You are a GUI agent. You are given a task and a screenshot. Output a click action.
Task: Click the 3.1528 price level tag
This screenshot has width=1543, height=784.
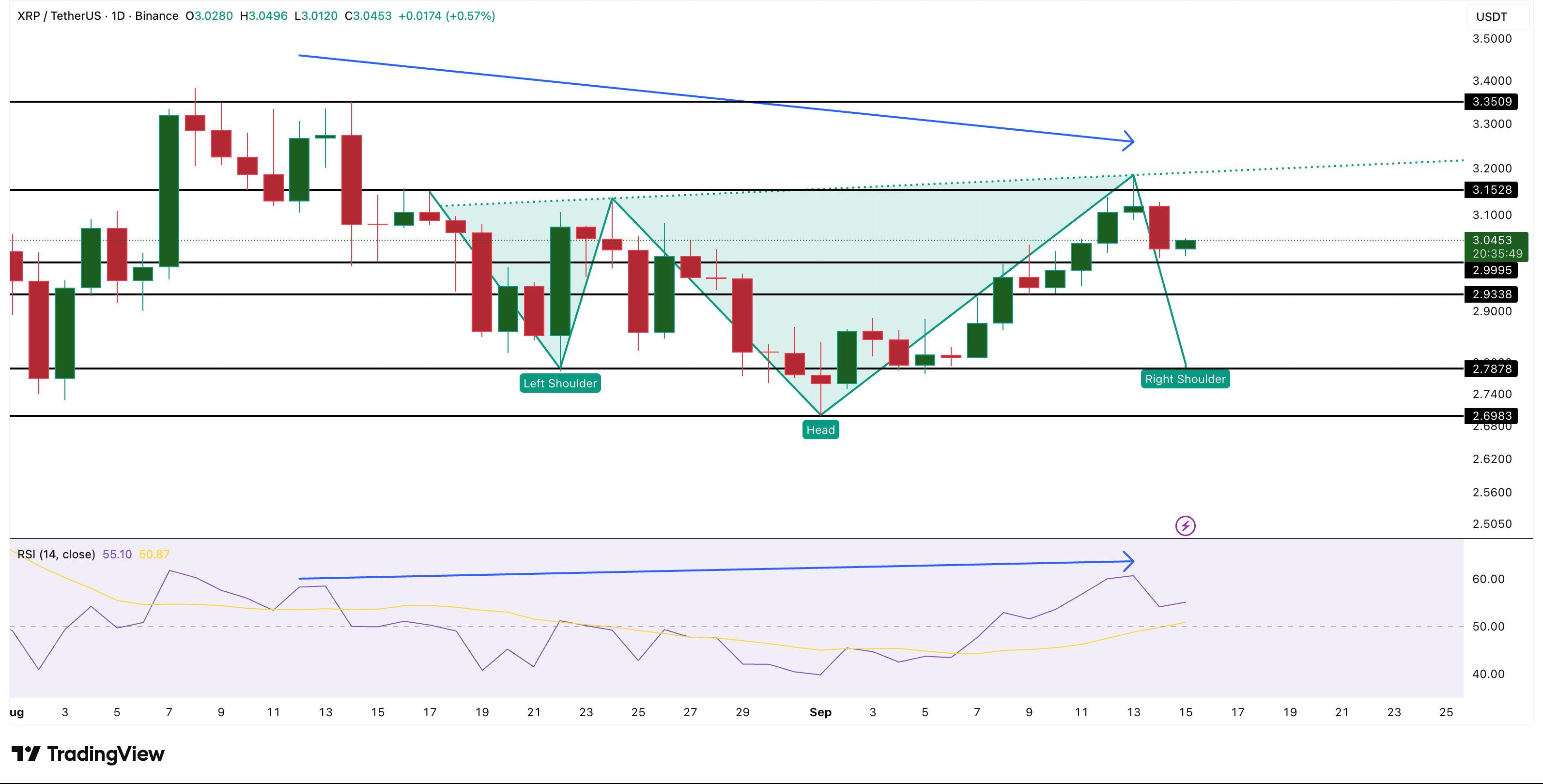click(1491, 190)
